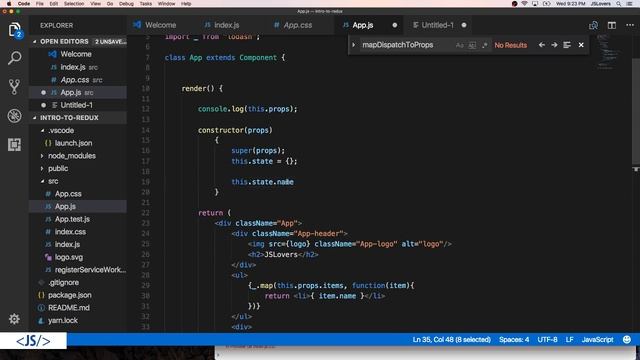Open the editor More Actions ellipsis
Image resolution: width=640 pixels, height=360 pixels.
[x=630, y=25]
